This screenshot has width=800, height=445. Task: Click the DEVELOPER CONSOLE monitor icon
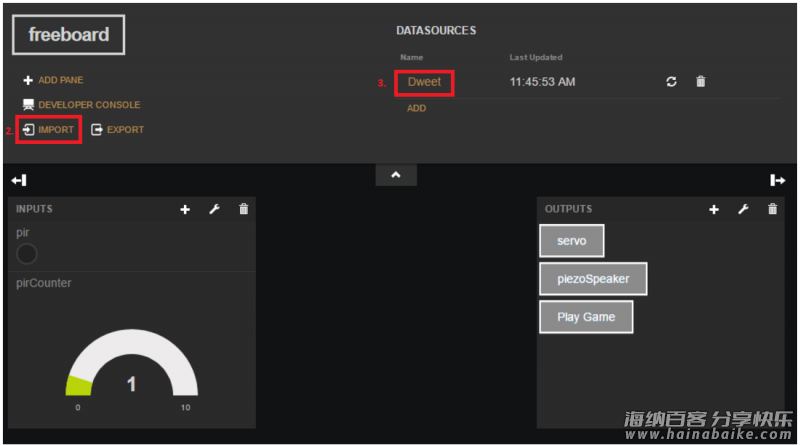point(28,105)
